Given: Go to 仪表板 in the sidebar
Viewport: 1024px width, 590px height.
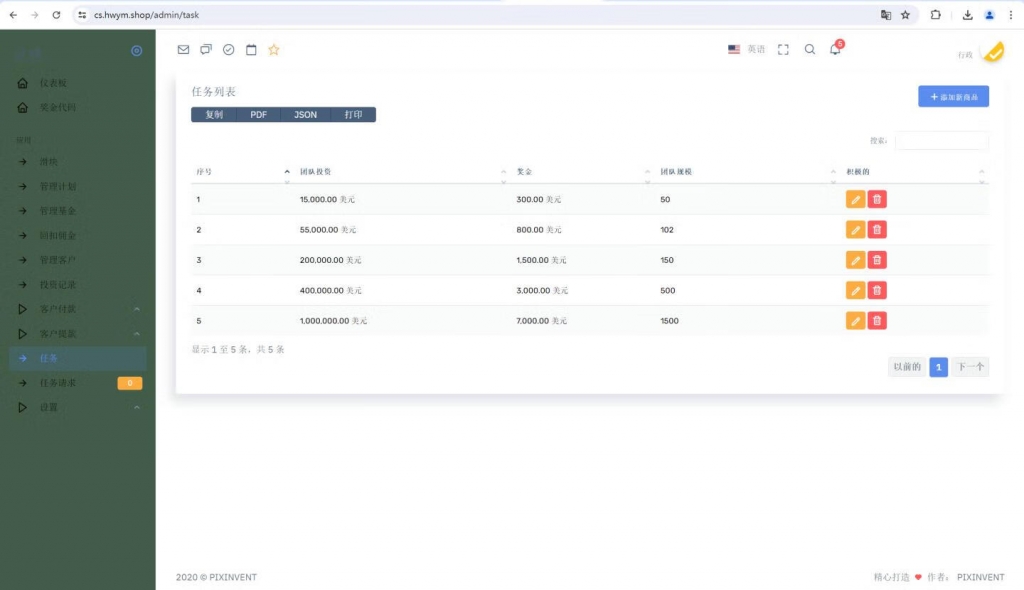Looking at the screenshot, I should [77, 83].
